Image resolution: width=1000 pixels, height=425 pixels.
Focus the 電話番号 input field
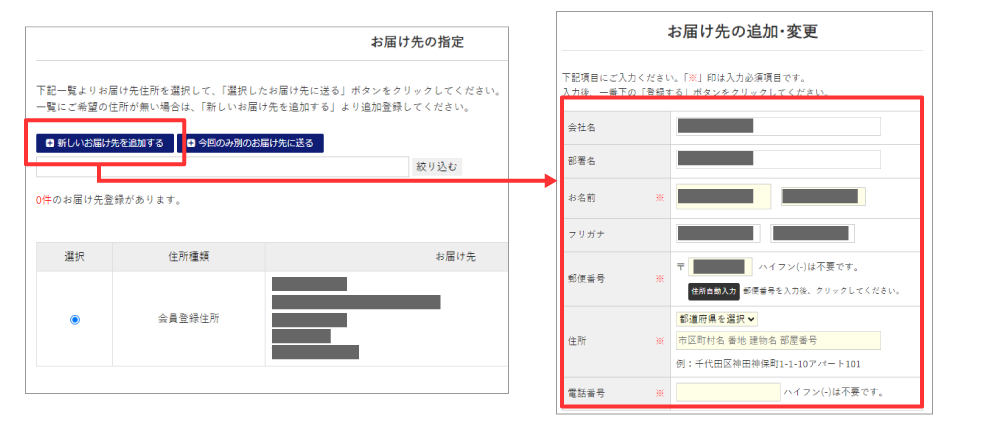tap(727, 392)
